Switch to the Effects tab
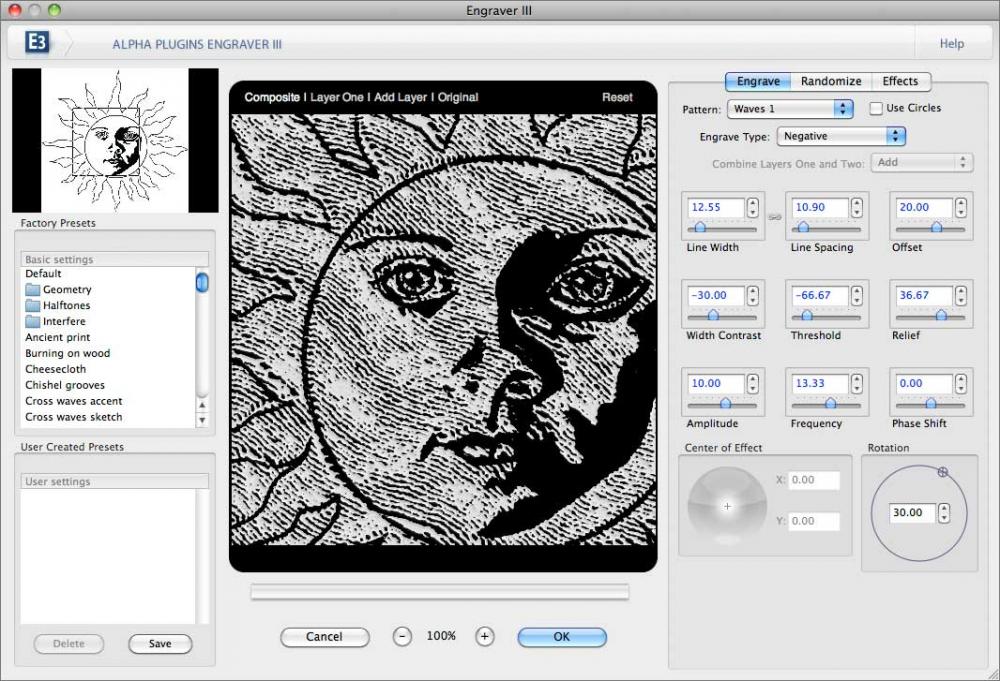This screenshot has height=681, width=1000. (899, 81)
